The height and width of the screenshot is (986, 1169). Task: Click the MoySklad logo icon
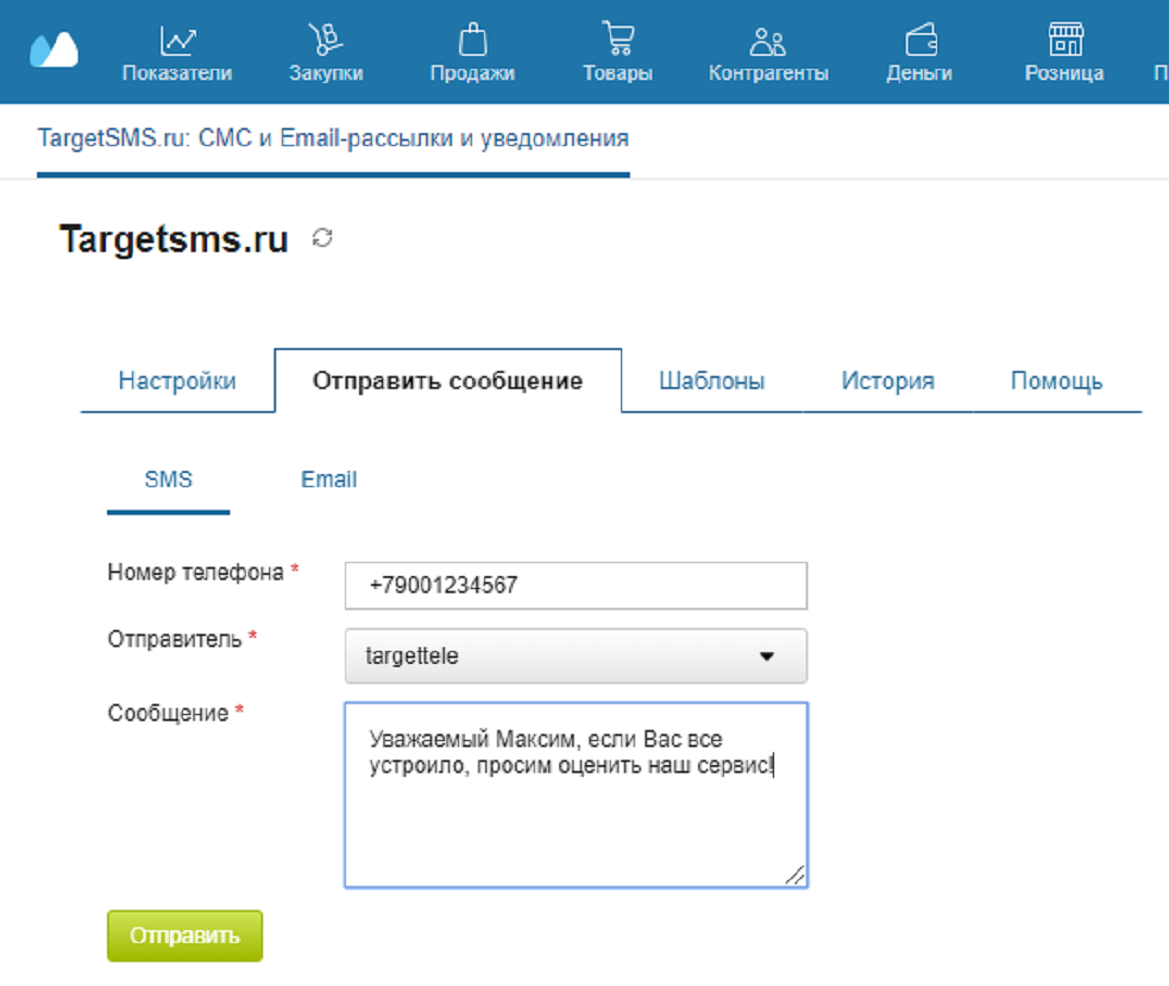[x=54, y=49]
